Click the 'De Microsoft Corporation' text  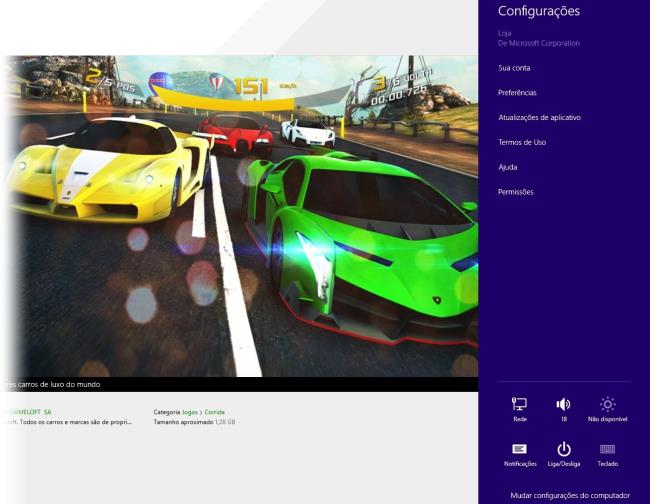point(538,43)
